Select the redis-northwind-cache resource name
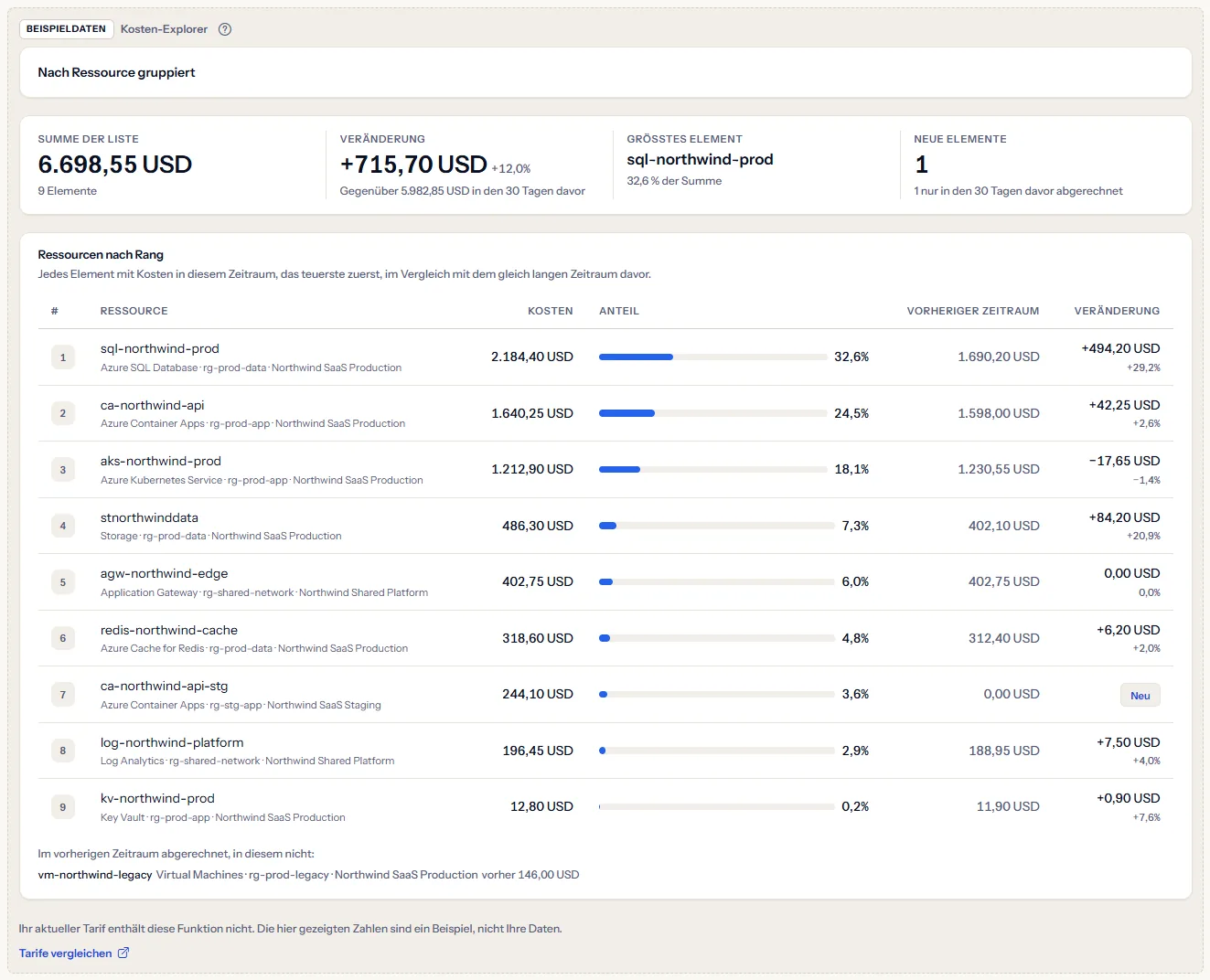The image size is (1210, 980). pyautogui.click(x=169, y=630)
